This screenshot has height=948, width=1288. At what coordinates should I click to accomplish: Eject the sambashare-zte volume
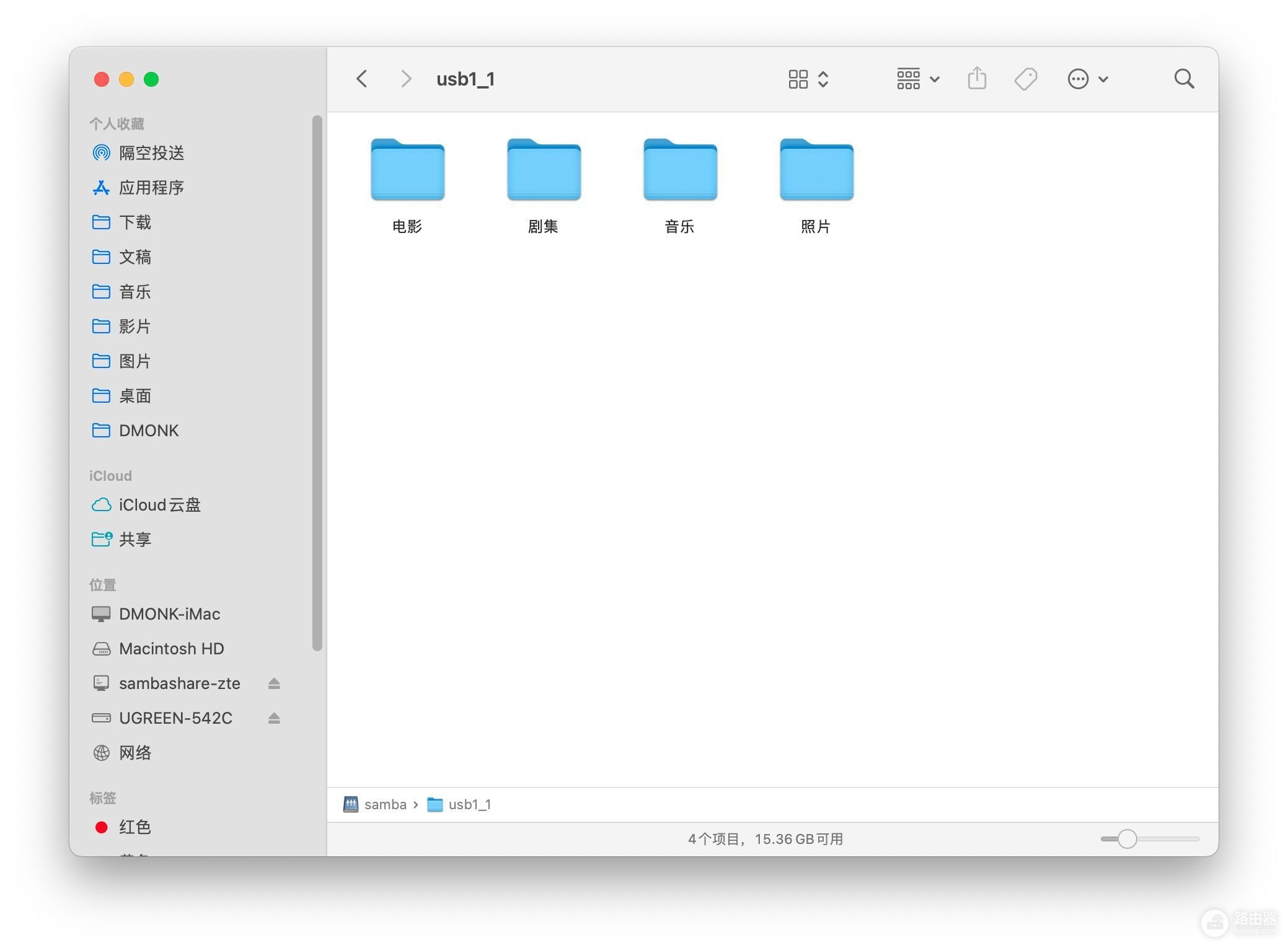(x=274, y=683)
